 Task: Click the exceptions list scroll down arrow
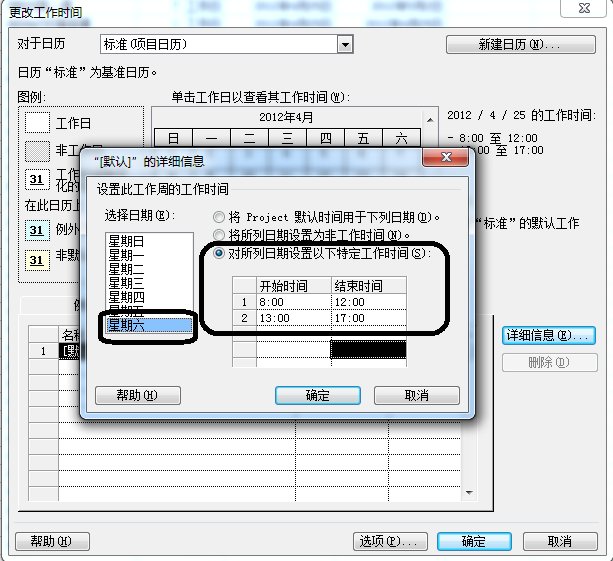coord(469,493)
